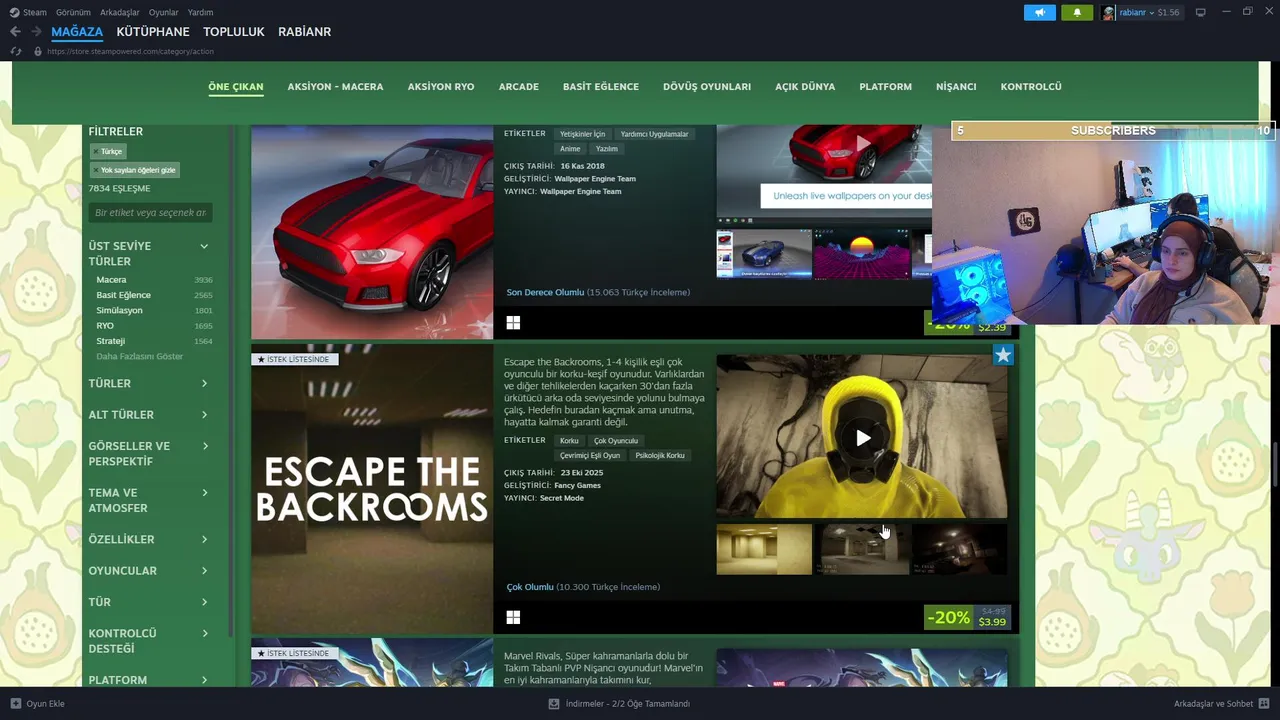Click Windows platform icon on Escape the Backrooms card
The image size is (1280, 720).
513,618
